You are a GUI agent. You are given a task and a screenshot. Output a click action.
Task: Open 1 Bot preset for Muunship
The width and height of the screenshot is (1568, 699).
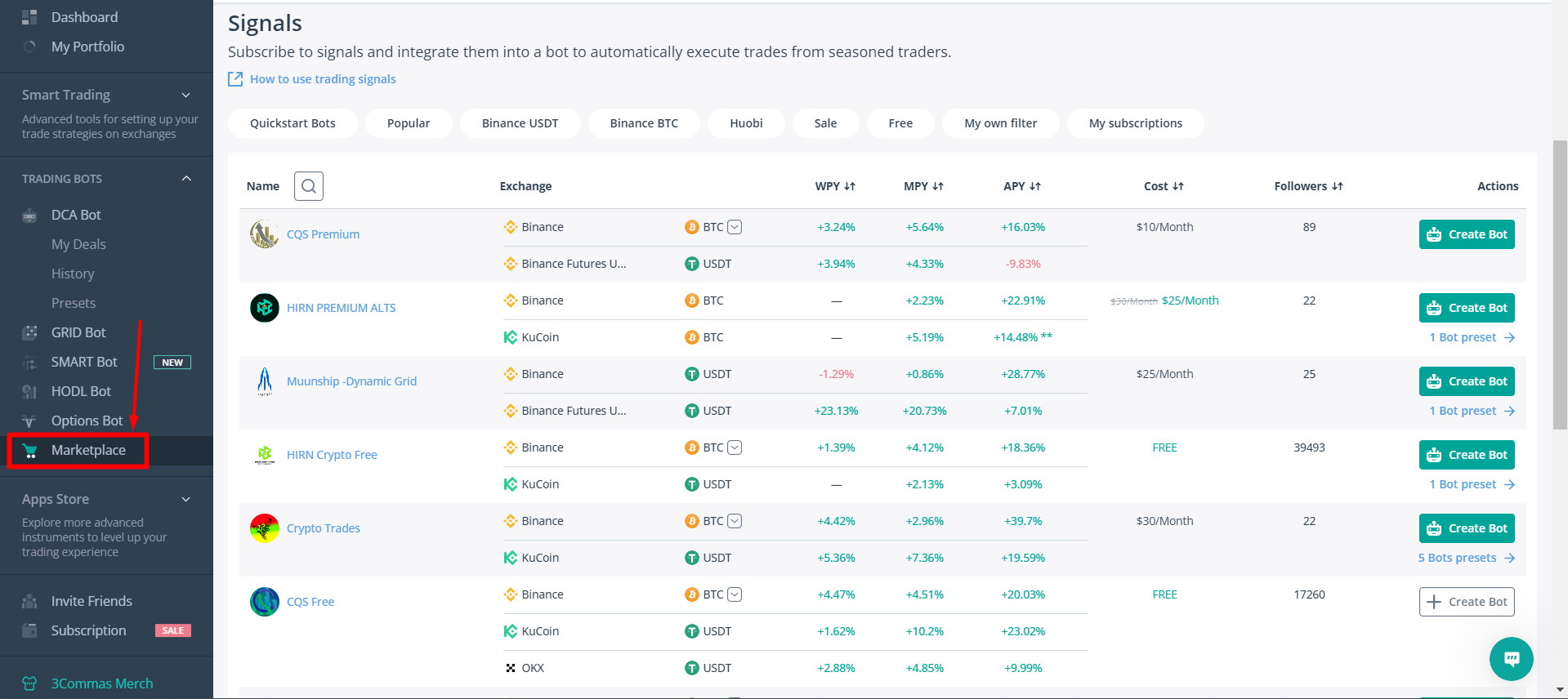point(1472,411)
